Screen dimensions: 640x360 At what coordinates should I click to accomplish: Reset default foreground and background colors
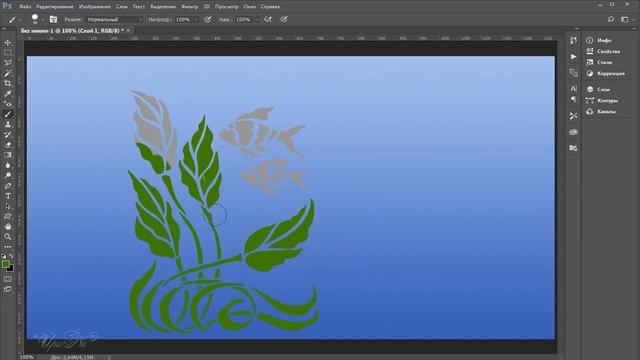point(4,256)
